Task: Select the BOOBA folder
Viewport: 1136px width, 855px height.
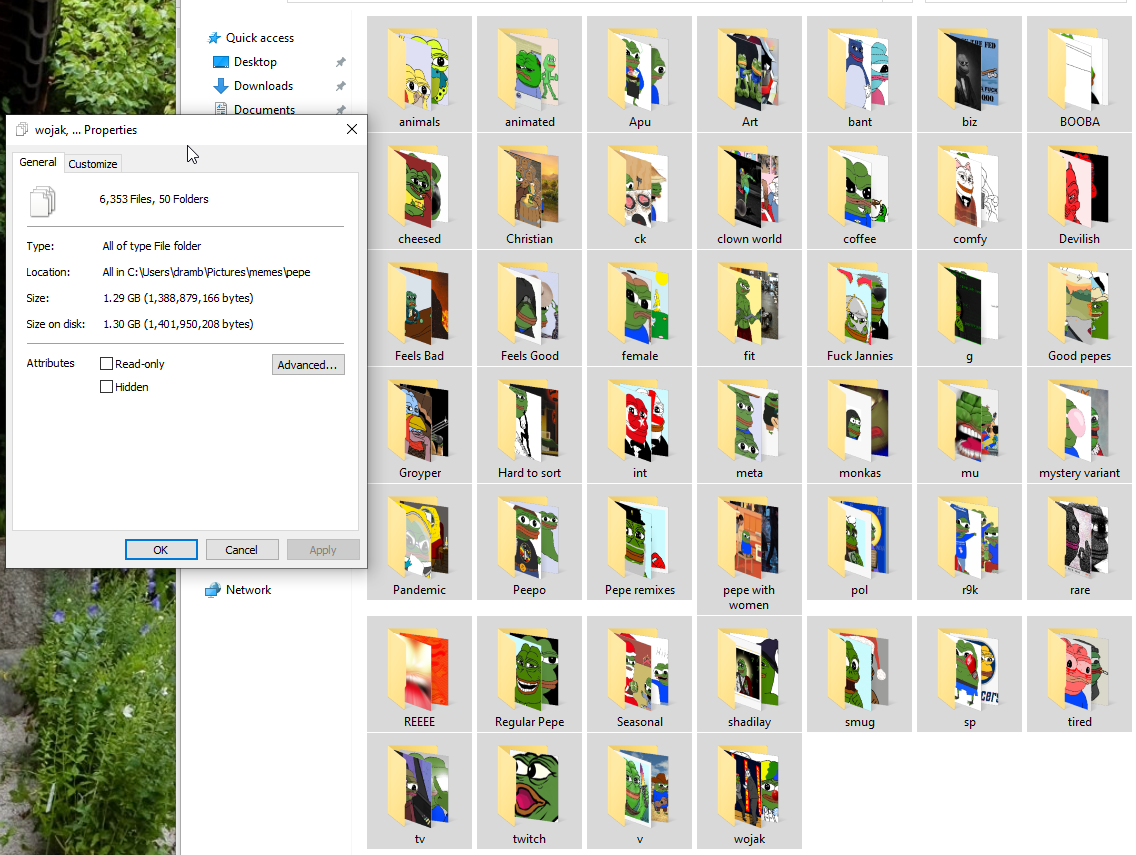Action: [1079, 74]
